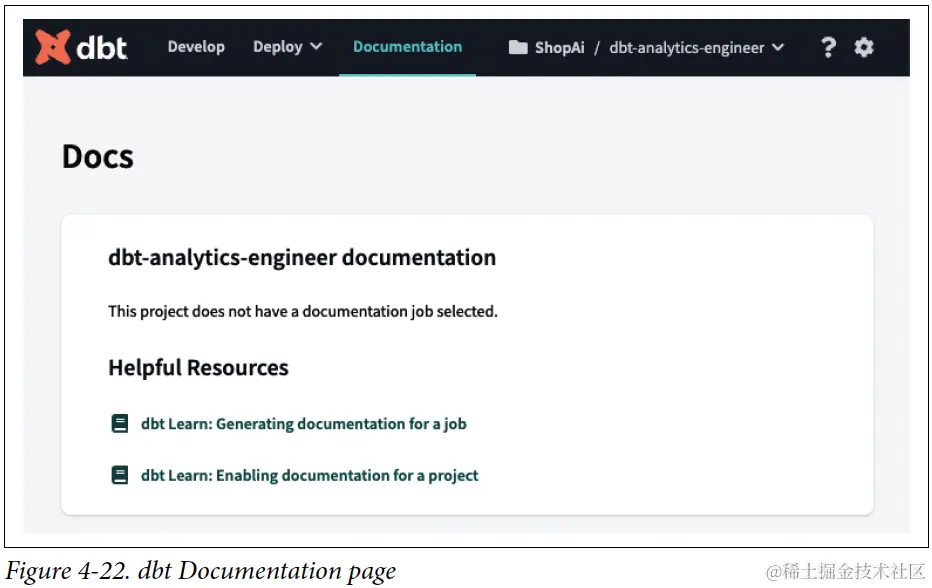Click book icon next to Generating documentation link
This screenshot has width=932, height=588.
coord(119,423)
